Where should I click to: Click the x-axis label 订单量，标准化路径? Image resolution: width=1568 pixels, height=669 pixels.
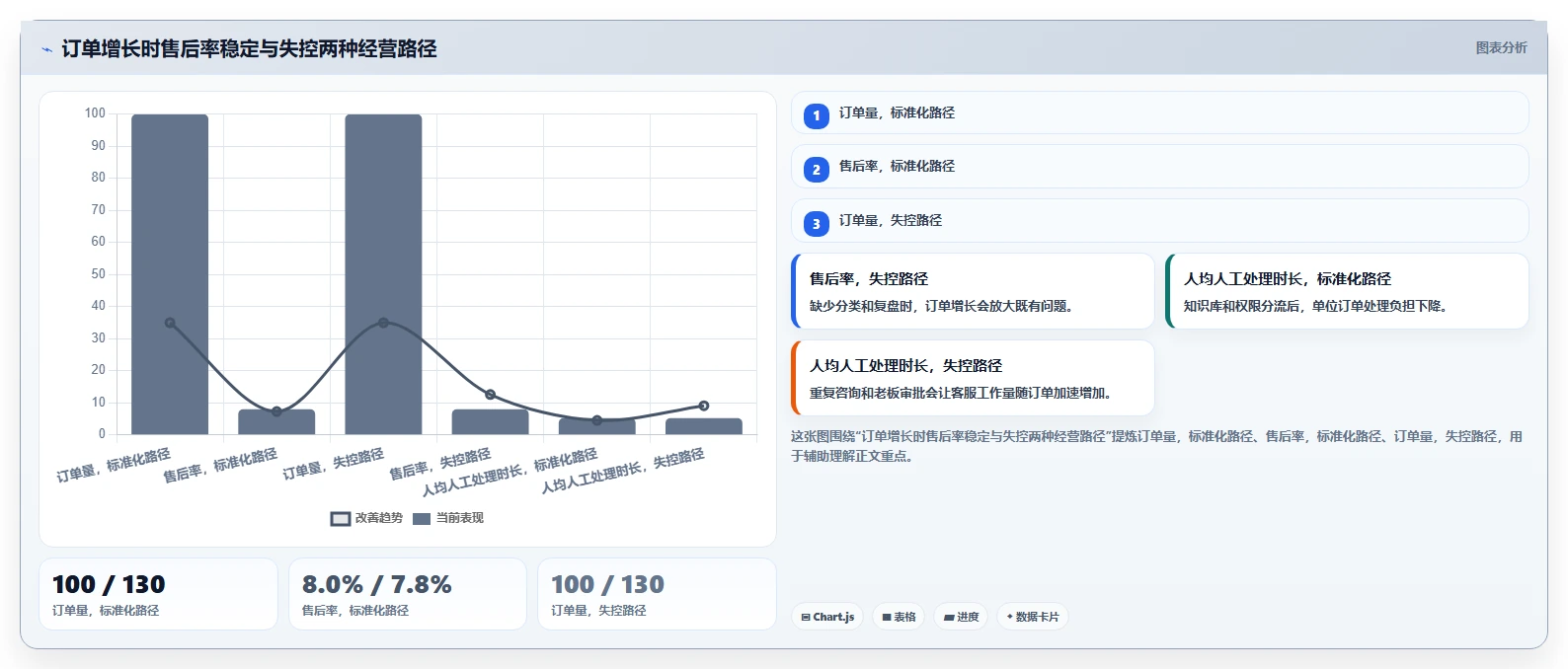coord(114,466)
